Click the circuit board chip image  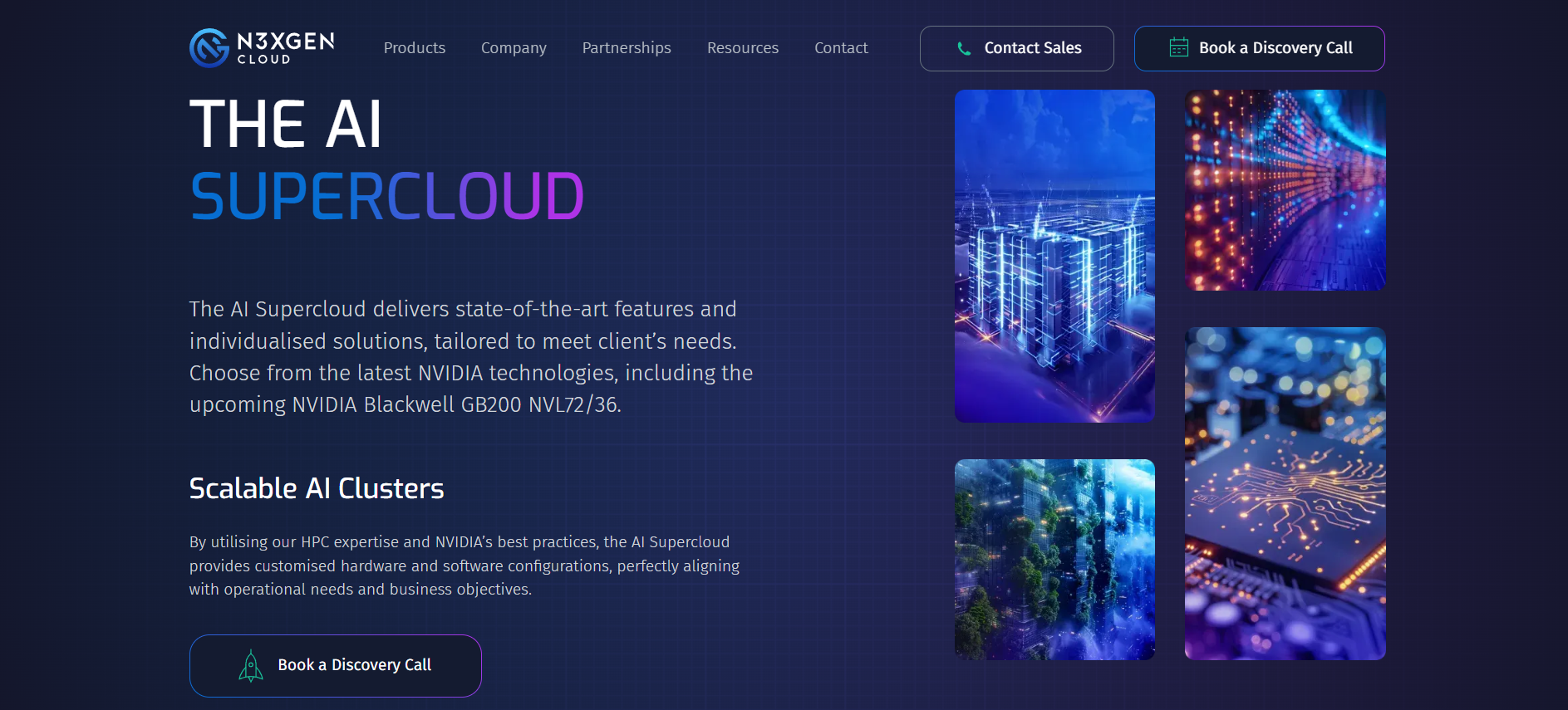(1285, 493)
